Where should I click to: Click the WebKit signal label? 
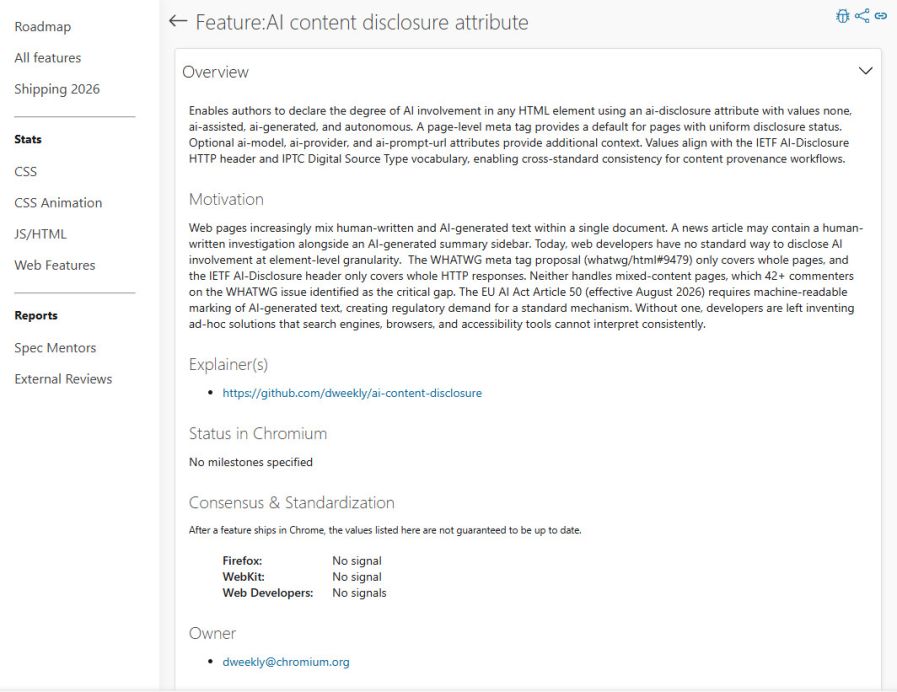pyautogui.click(x=243, y=577)
